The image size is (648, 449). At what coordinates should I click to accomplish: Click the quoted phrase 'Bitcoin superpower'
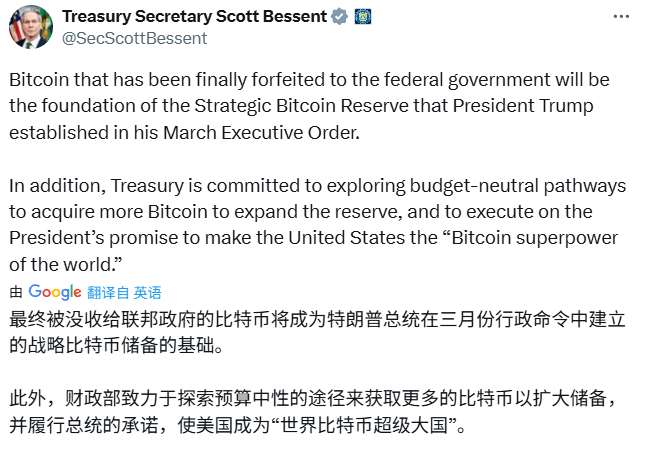click(x=535, y=238)
